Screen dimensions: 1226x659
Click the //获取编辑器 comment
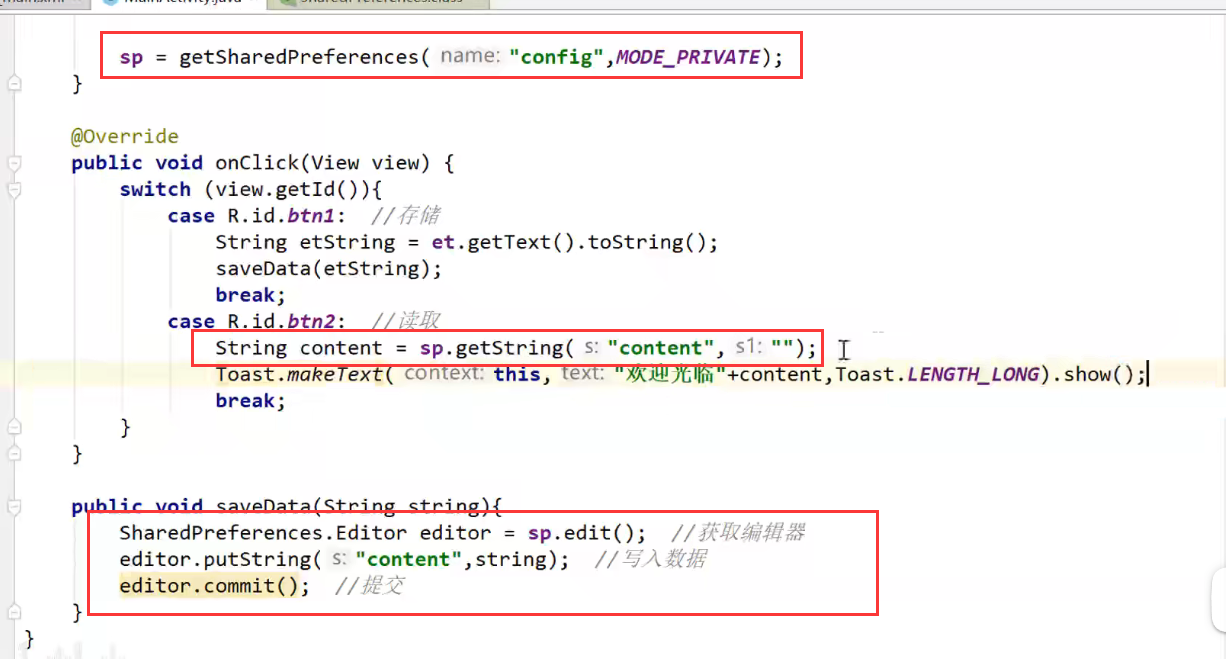738,533
